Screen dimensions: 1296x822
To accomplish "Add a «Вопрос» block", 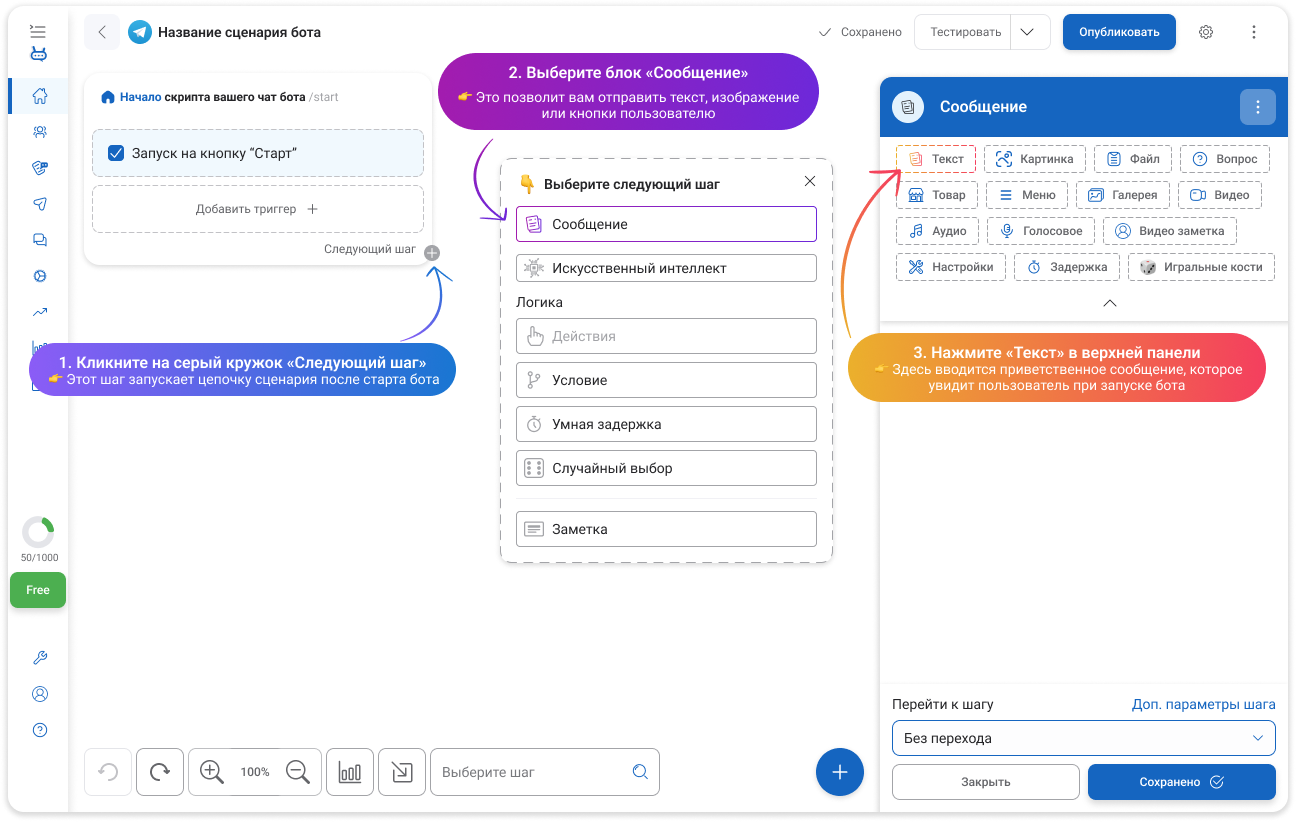I will click(x=1225, y=159).
